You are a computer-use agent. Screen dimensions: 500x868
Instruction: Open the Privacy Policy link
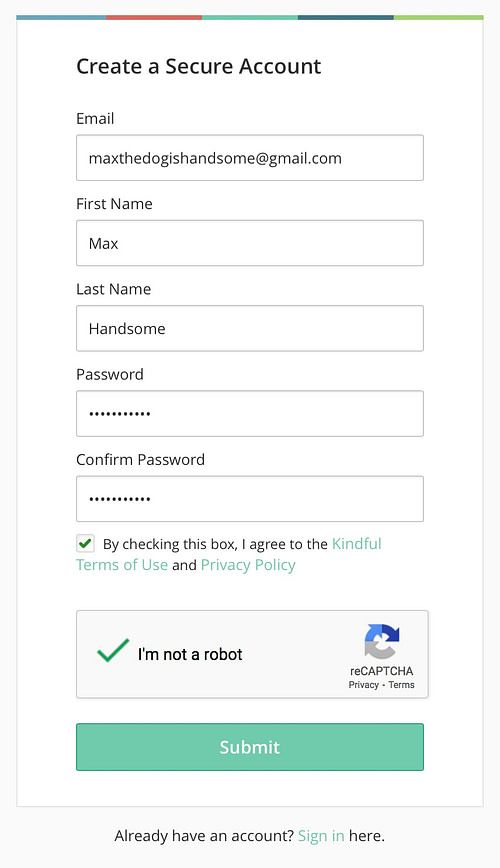[x=248, y=565]
